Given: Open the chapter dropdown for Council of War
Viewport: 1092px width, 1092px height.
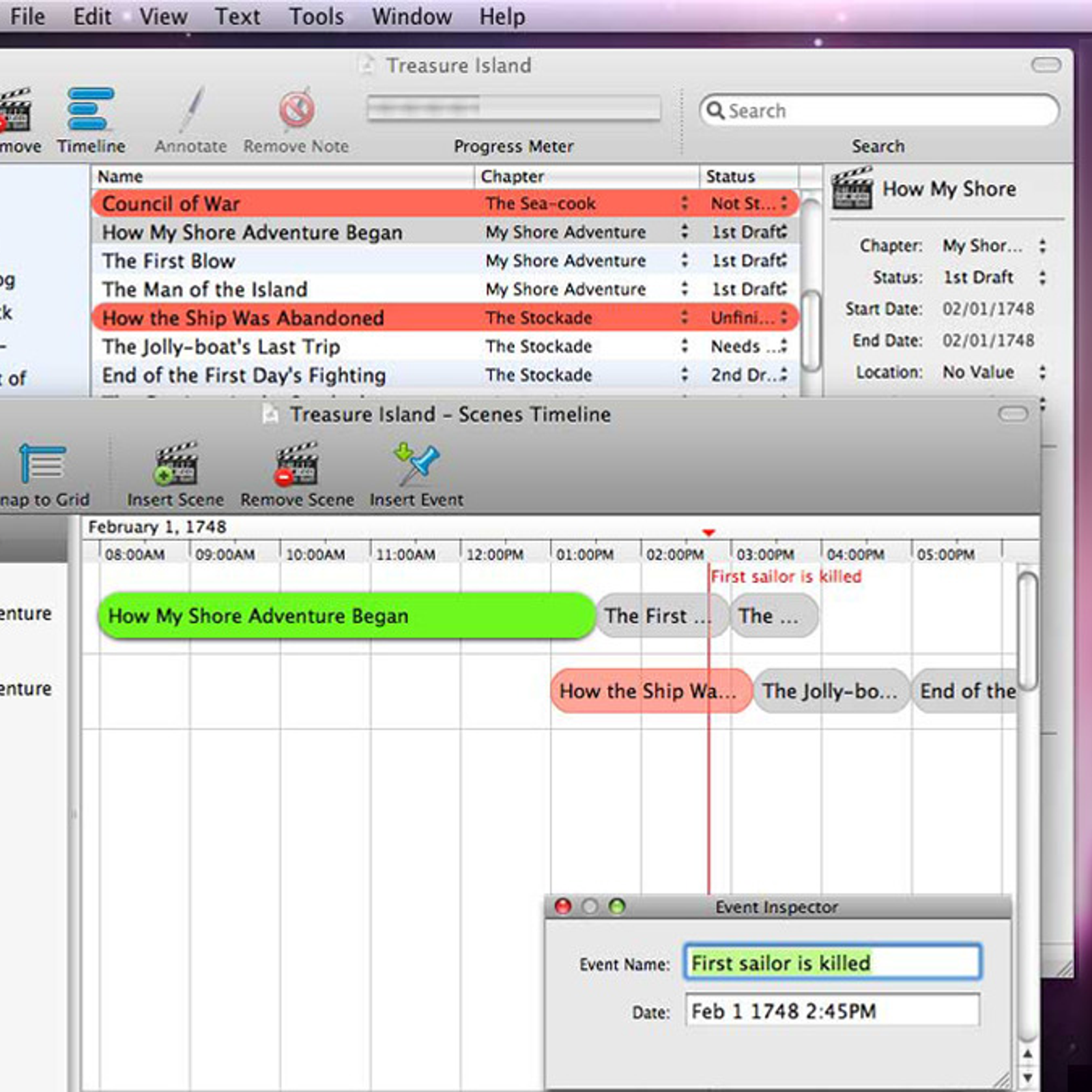Looking at the screenshot, I should tap(685, 203).
